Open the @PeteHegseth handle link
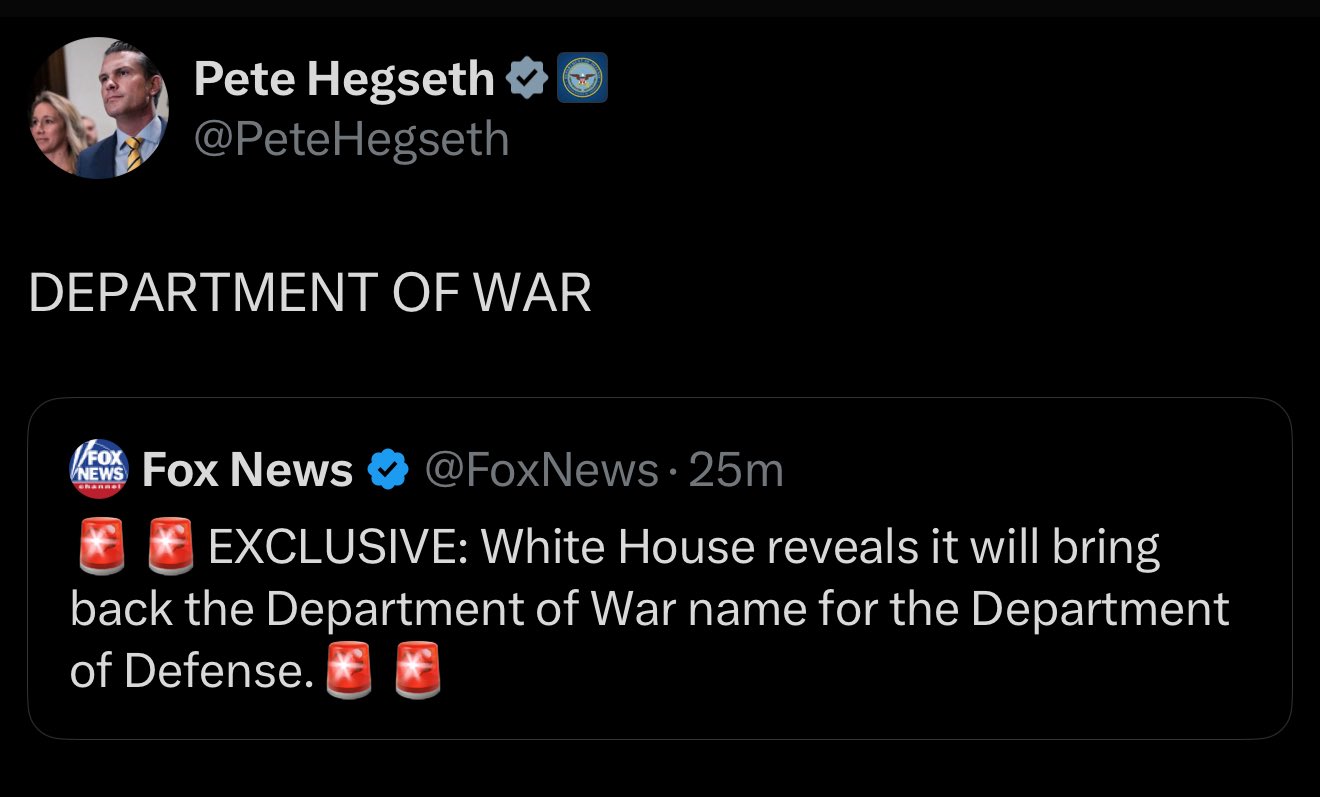Viewport: 1320px width, 797px height. 351,139
